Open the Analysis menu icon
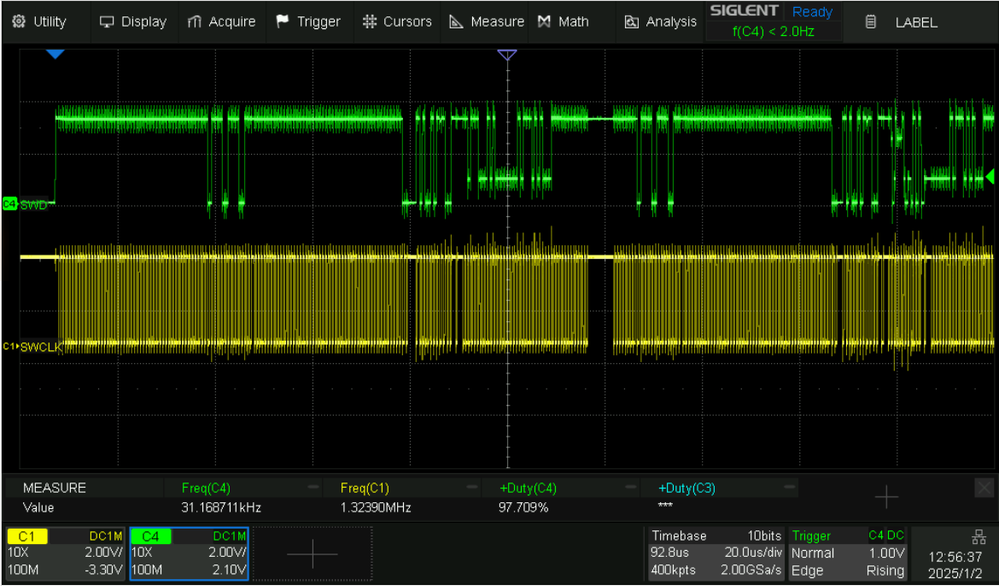The width and height of the screenshot is (999, 586). (x=660, y=22)
